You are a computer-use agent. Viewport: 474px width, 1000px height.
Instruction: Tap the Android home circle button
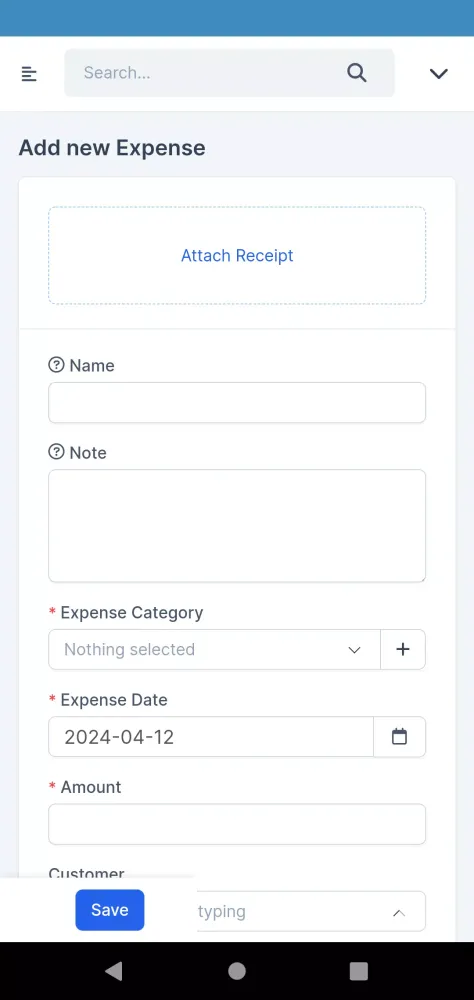237,971
